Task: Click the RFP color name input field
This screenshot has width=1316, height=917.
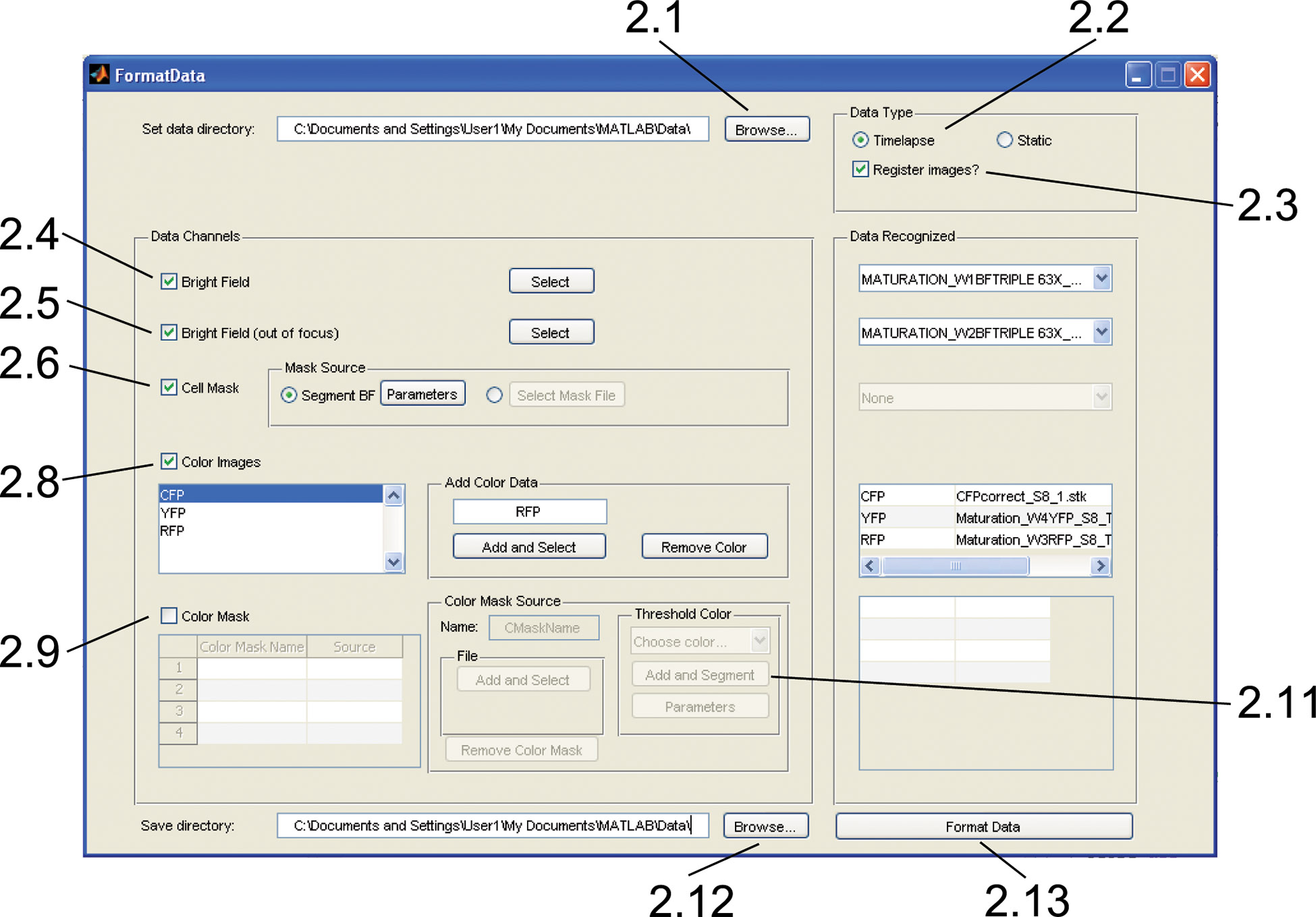Action: coord(529,511)
